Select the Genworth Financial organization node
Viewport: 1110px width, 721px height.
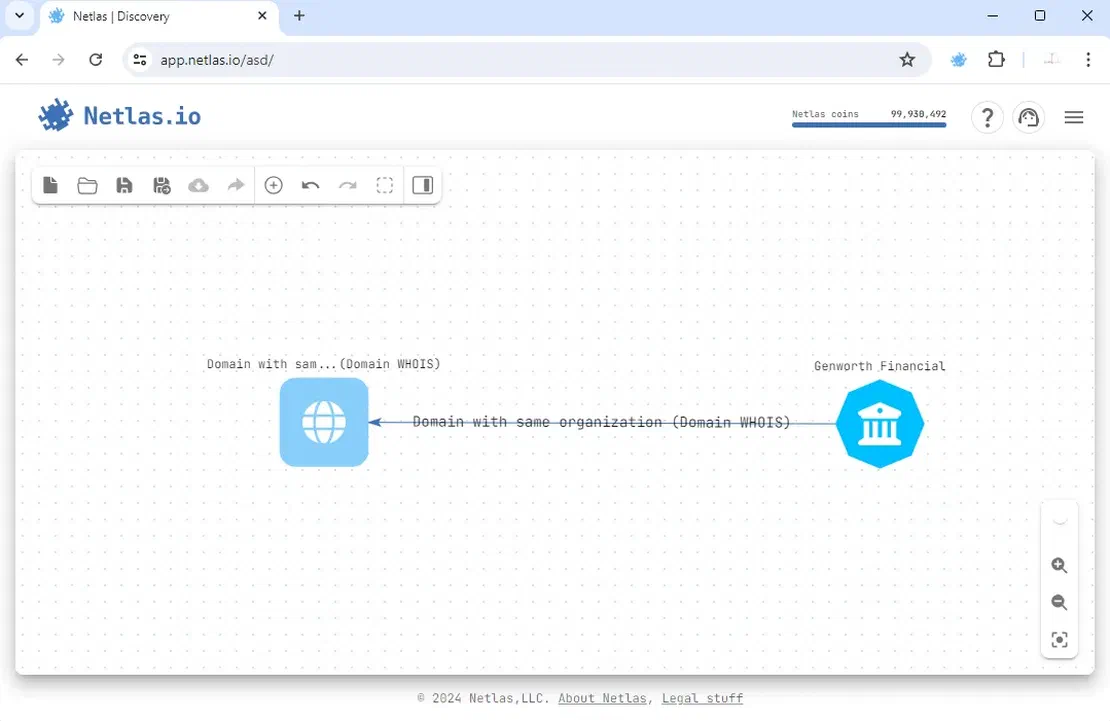(x=879, y=424)
